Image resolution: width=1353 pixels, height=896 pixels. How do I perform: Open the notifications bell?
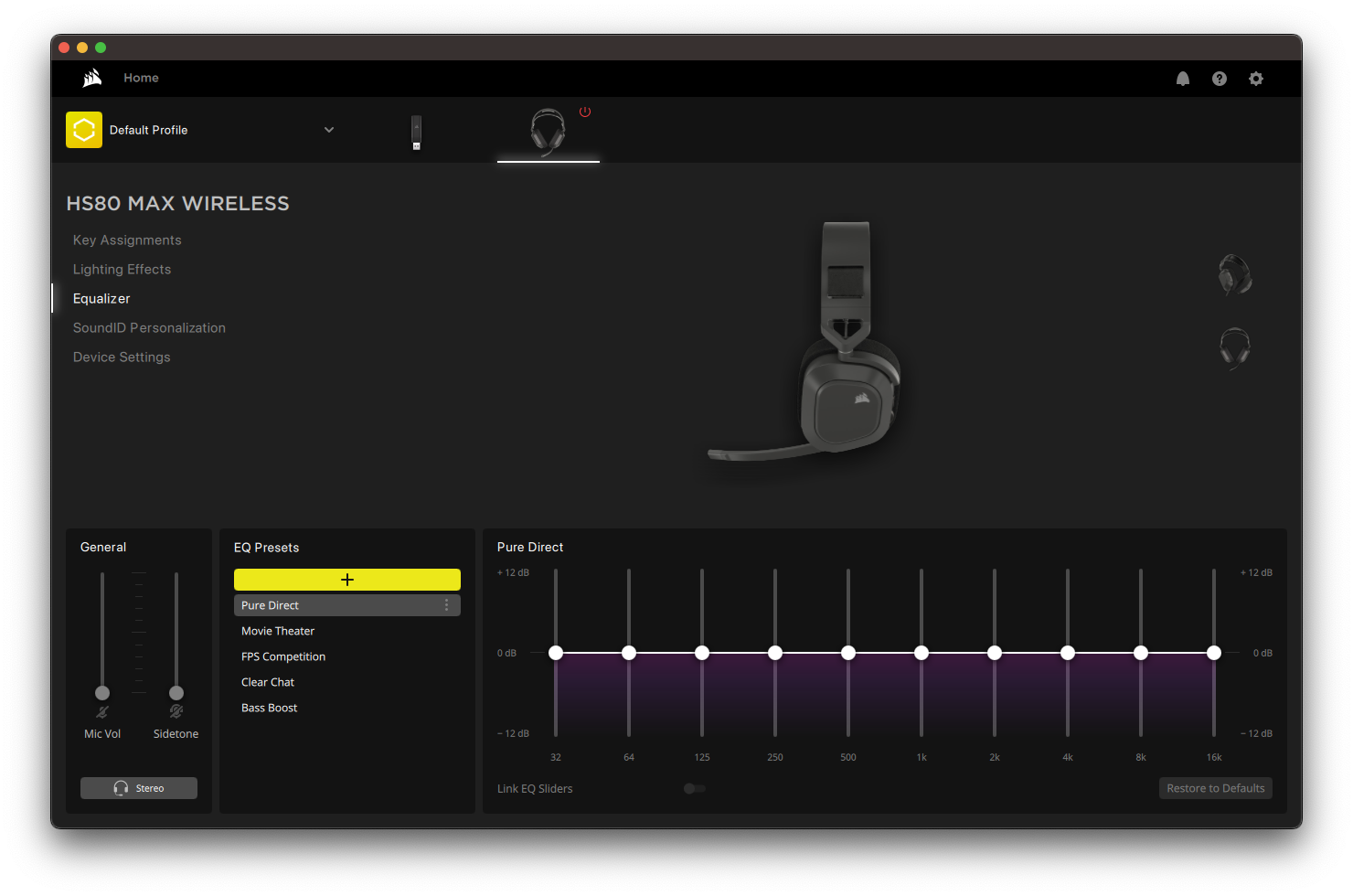pyautogui.click(x=1183, y=79)
